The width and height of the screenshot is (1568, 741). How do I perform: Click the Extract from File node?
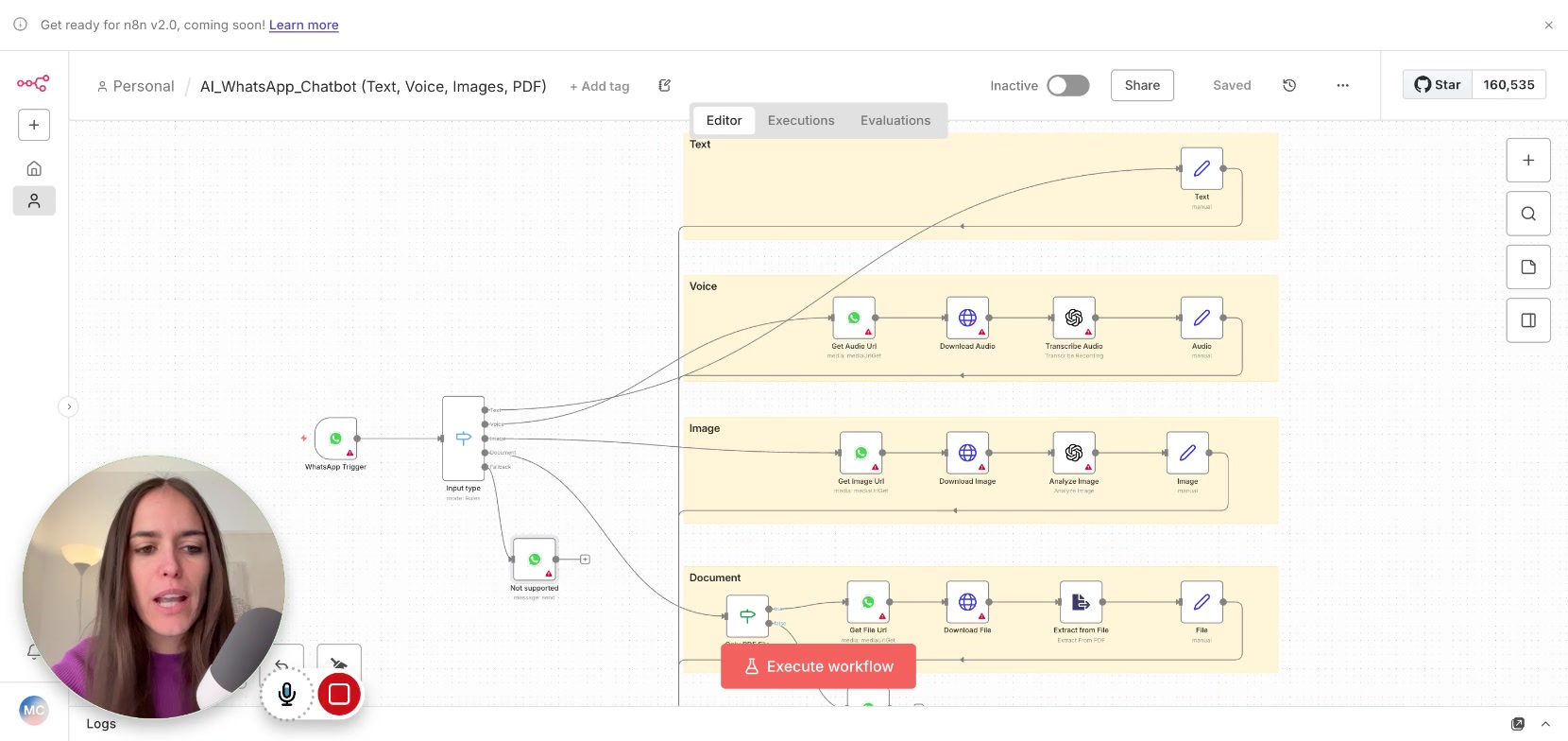(x=1081, y=602)
